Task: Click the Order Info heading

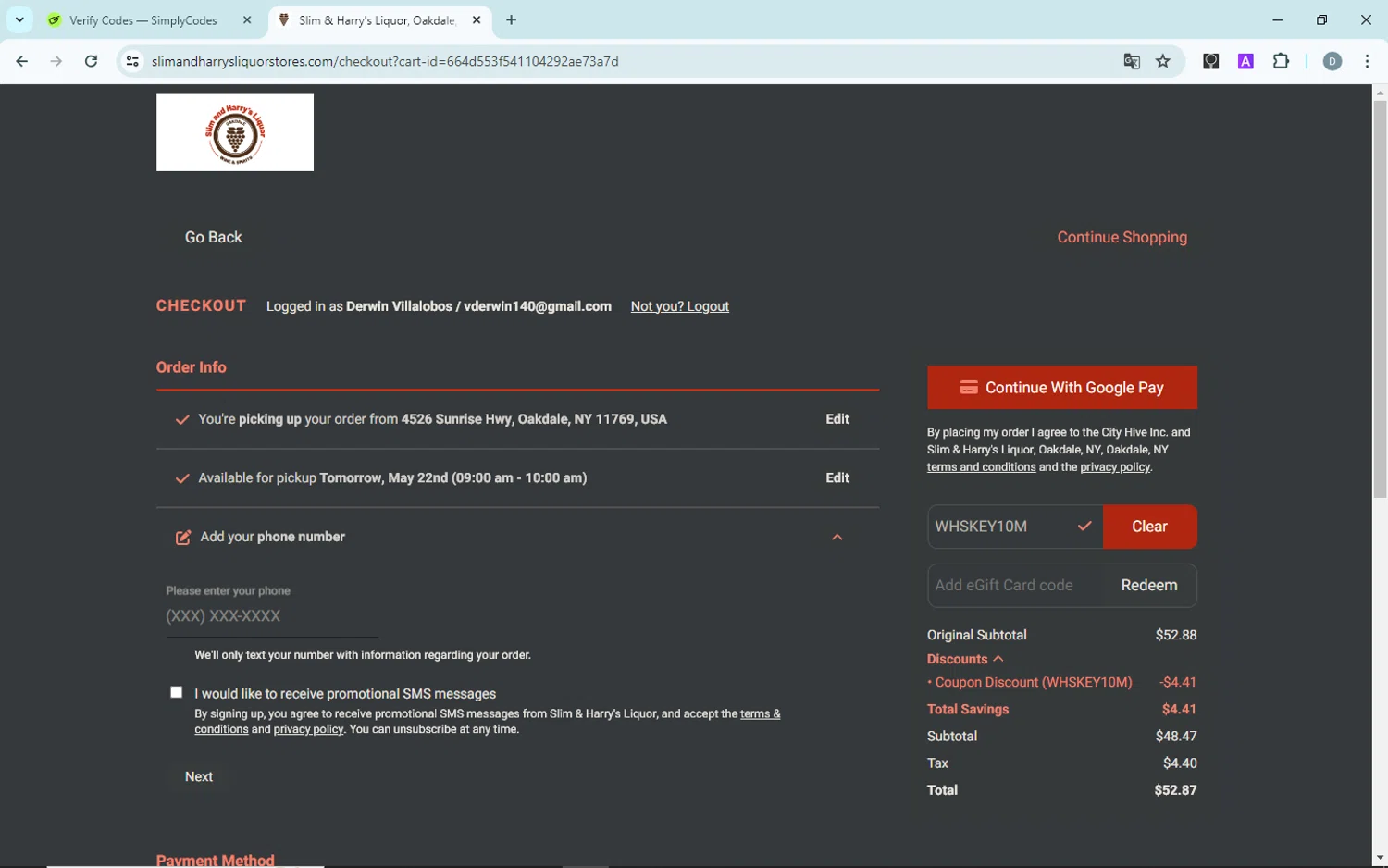Action: 191,367
